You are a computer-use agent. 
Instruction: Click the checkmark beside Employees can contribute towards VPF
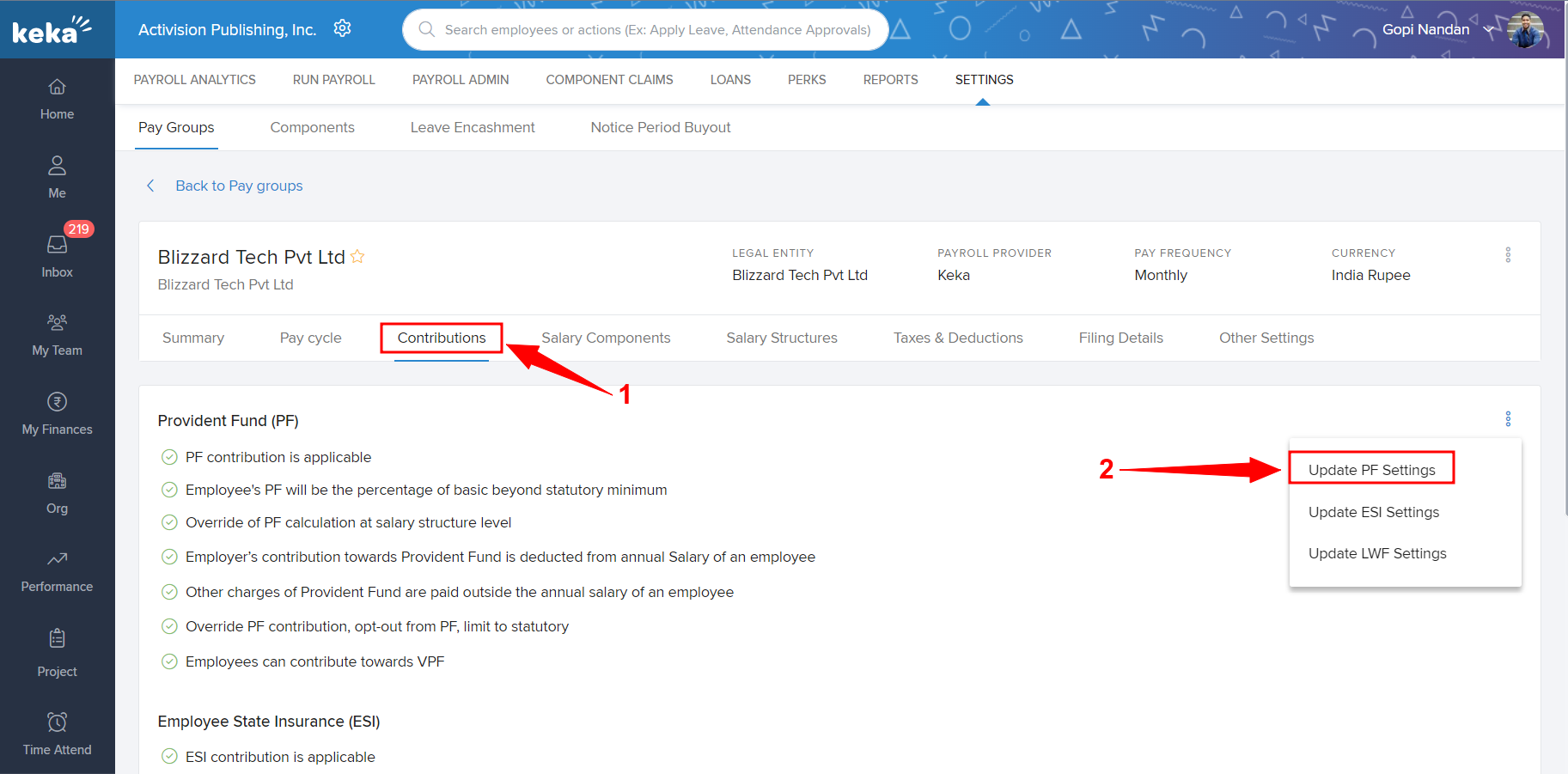point(169,661)
